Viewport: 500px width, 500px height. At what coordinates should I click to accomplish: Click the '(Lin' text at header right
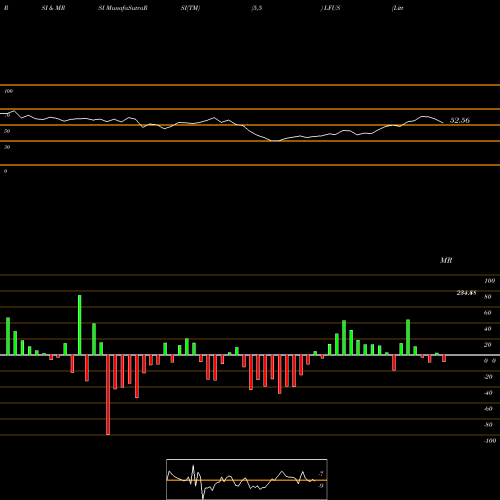point(398,8)
